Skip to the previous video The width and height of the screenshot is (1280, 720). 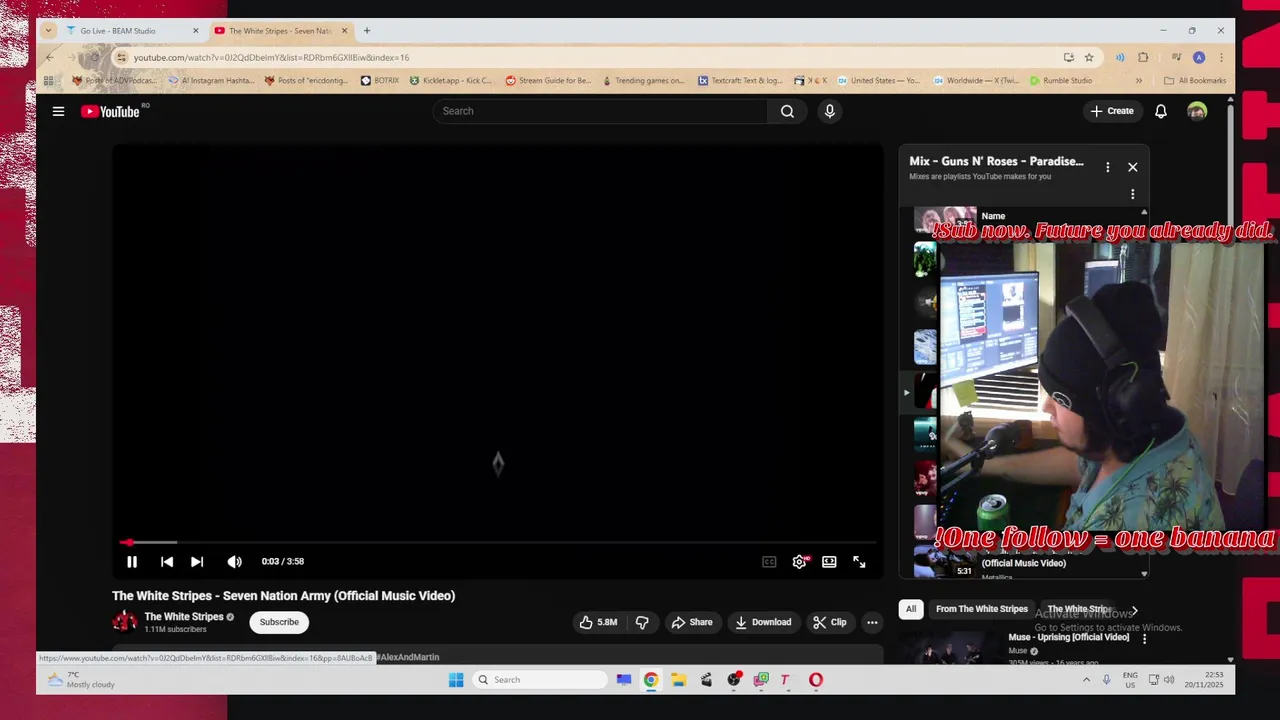[x=167, y=562]
